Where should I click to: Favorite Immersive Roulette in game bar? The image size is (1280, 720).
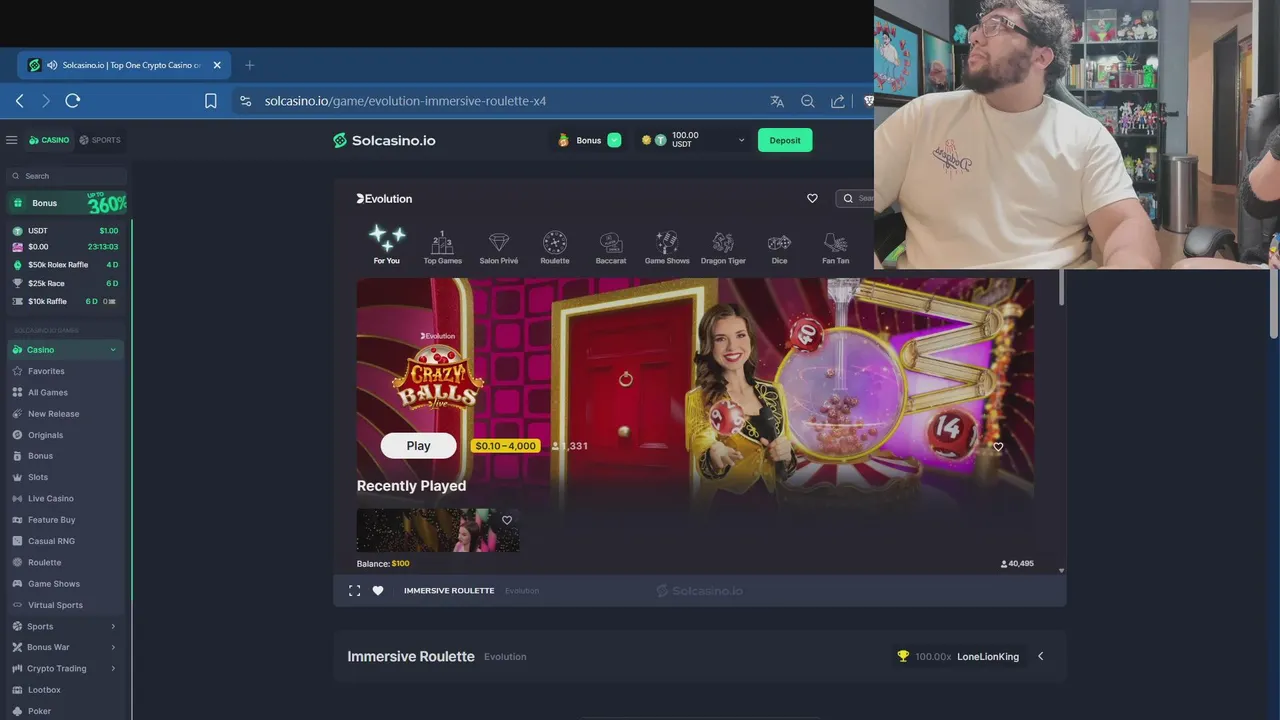click(x=378, y=591)
